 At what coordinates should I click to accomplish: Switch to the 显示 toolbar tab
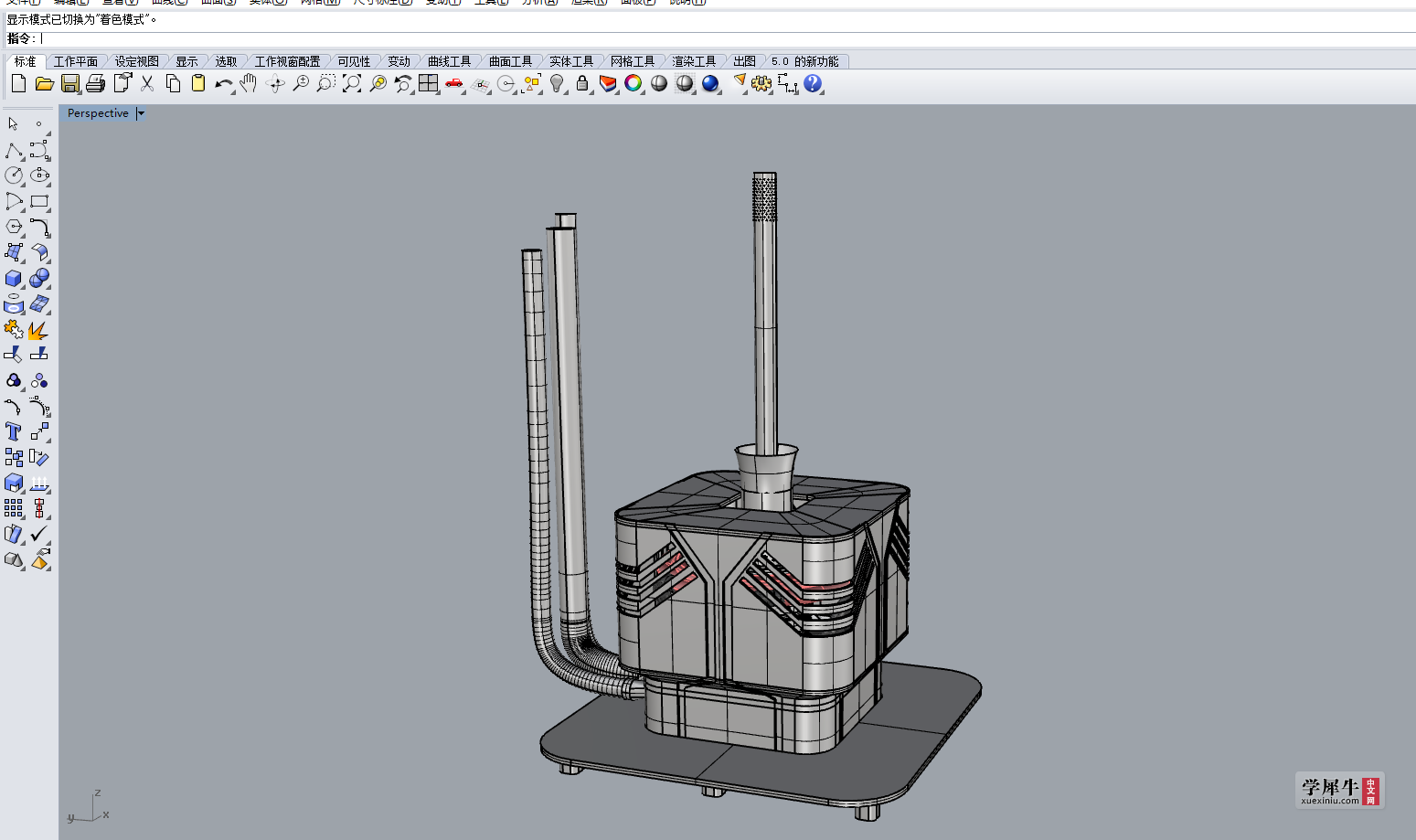[186, 61]
